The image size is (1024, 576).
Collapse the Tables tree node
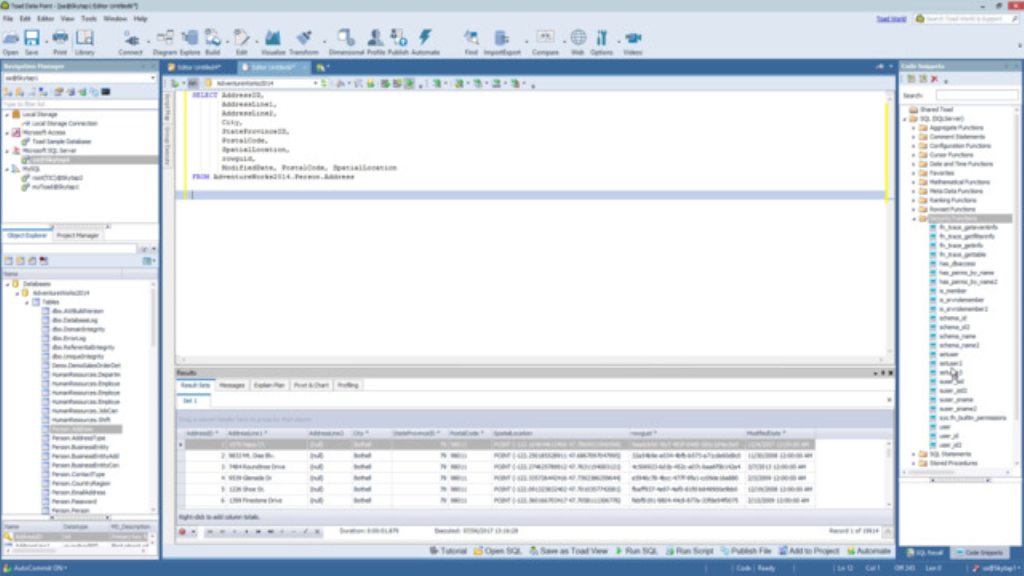(x=27, y=301)
